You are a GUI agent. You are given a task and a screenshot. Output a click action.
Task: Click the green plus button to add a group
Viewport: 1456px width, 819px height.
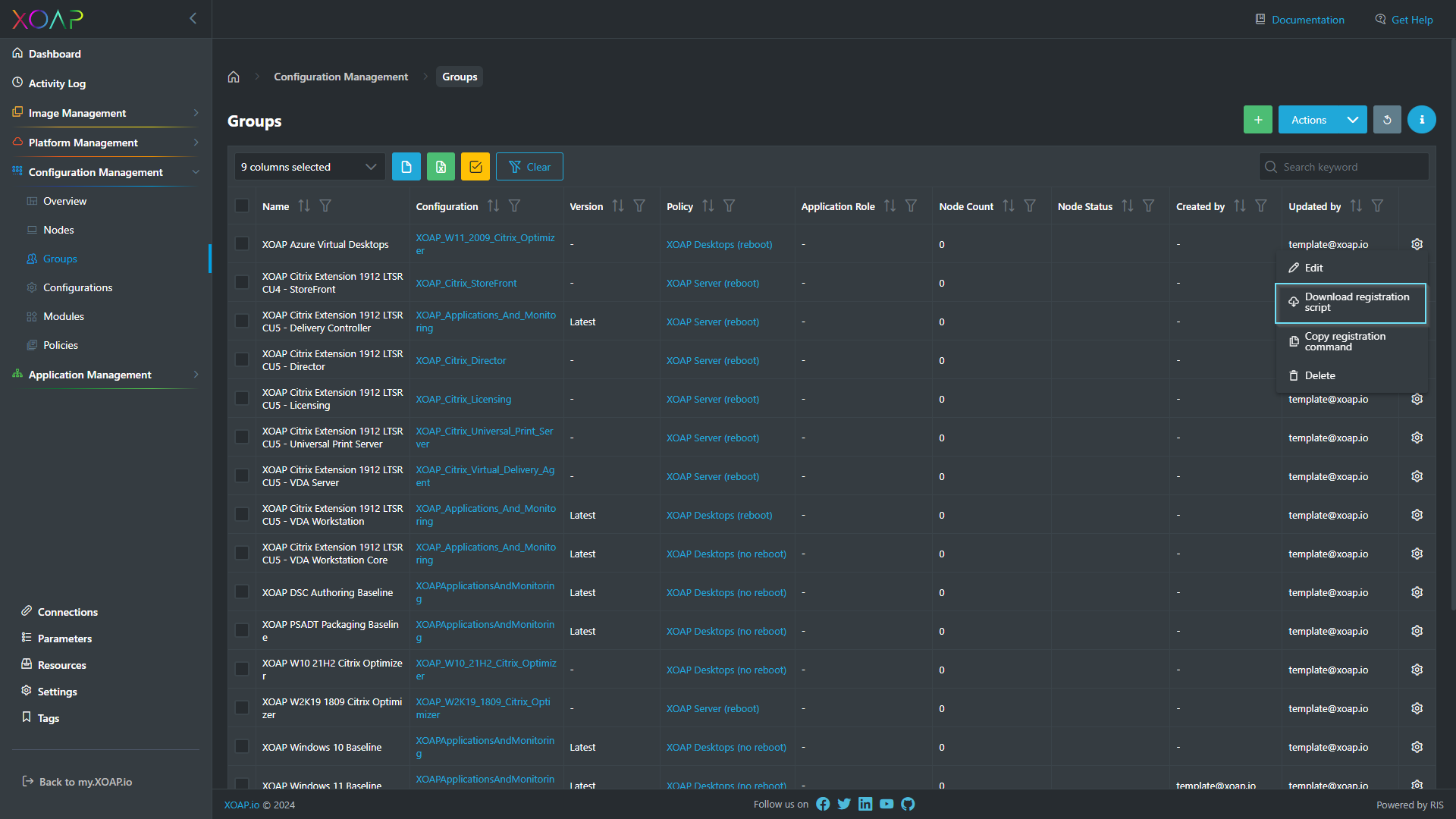[1258, 119]
